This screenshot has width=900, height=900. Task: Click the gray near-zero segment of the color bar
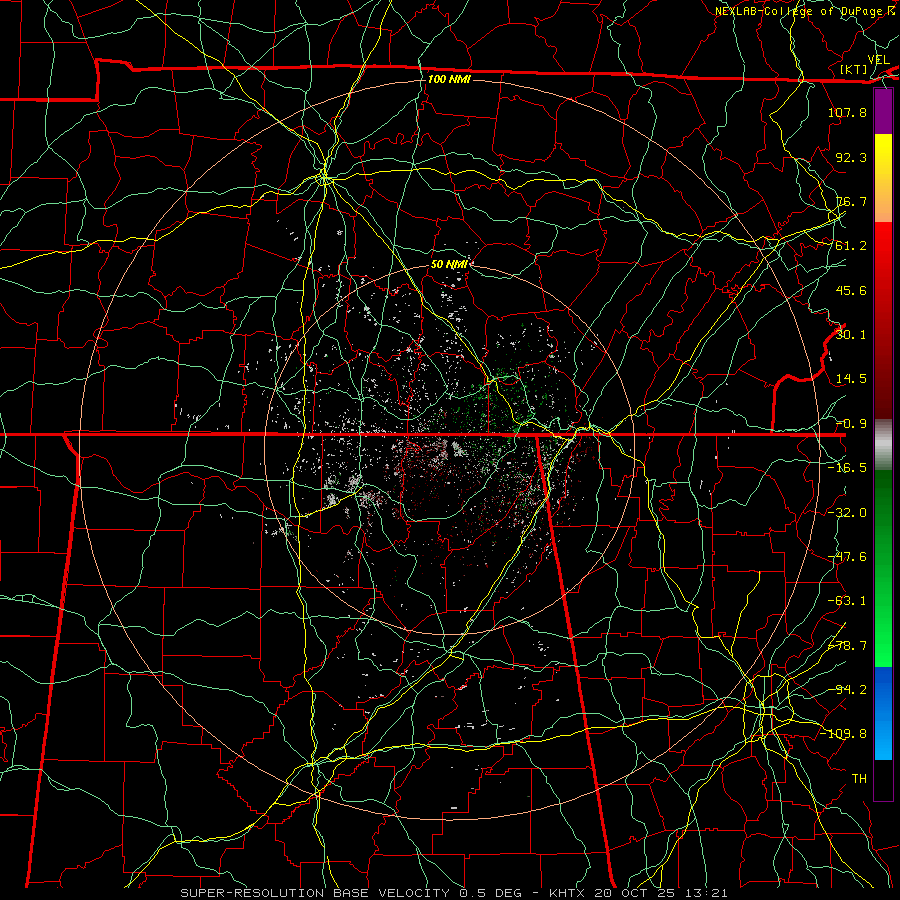pyautogui.click(x=883, y=445)
